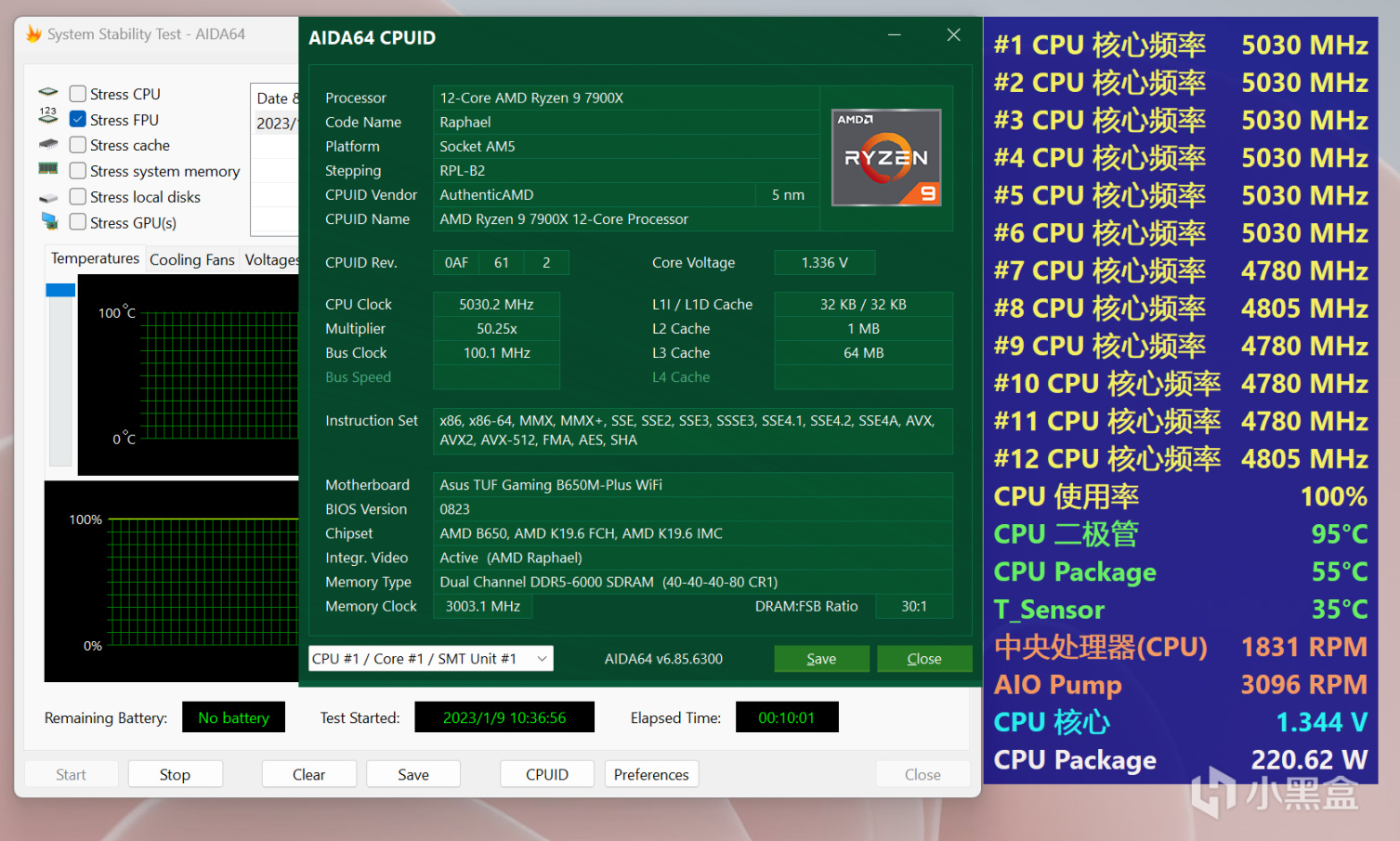
Task: Click the No battery indicator
Action: point(233,717)
